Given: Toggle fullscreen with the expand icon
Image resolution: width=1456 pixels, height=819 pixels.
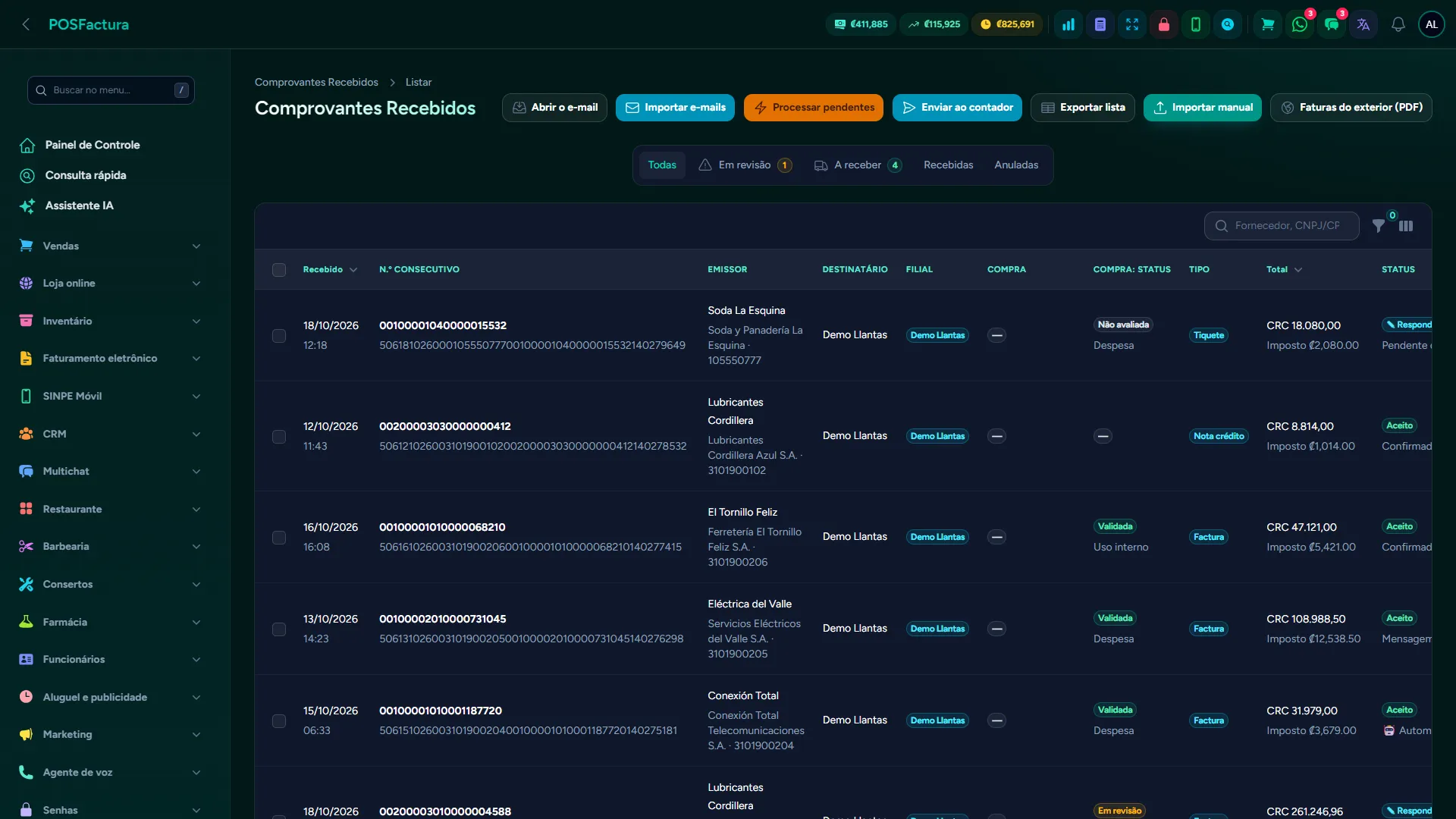Looking at the screenshot, I should tap(1132, 24).
